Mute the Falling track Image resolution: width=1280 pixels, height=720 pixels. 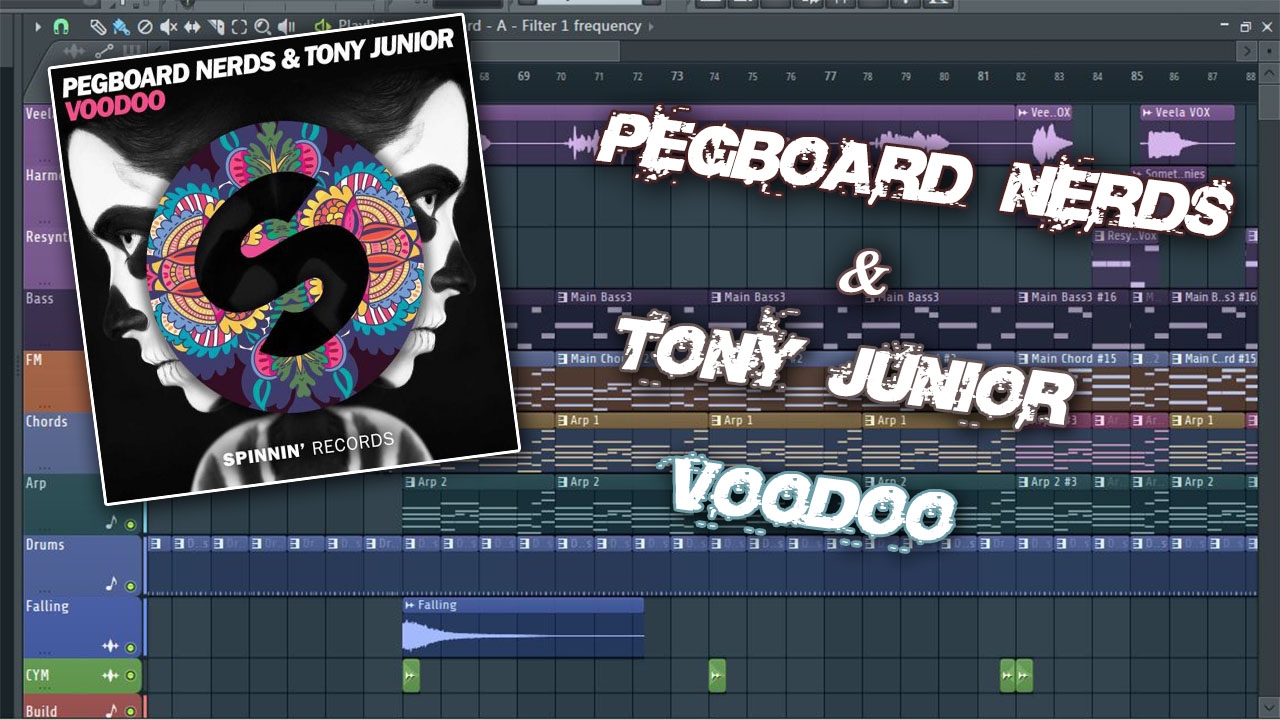(x=130, y=647)
